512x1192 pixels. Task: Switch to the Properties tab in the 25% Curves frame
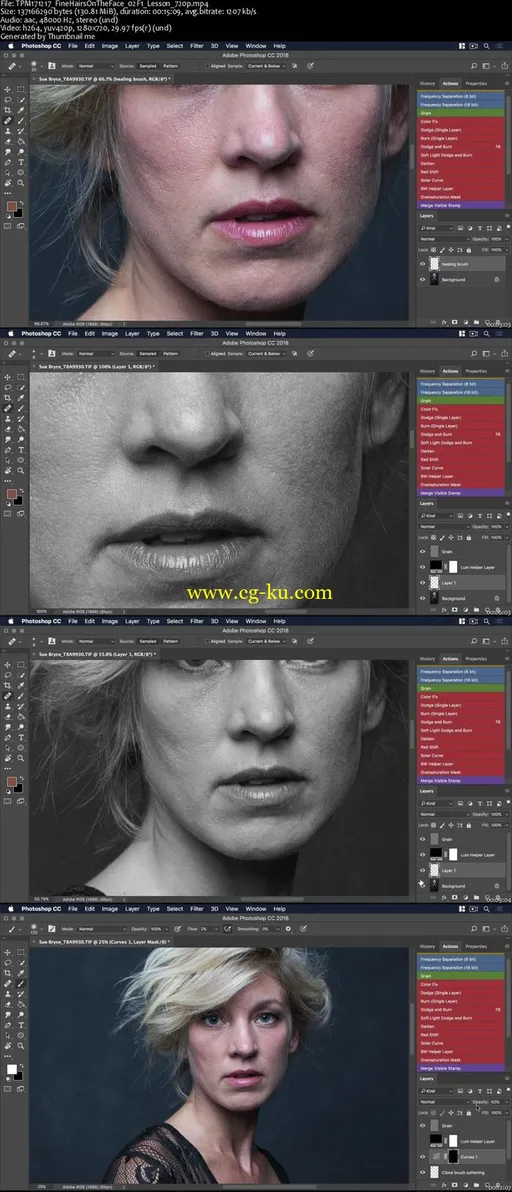pos(476,946)
